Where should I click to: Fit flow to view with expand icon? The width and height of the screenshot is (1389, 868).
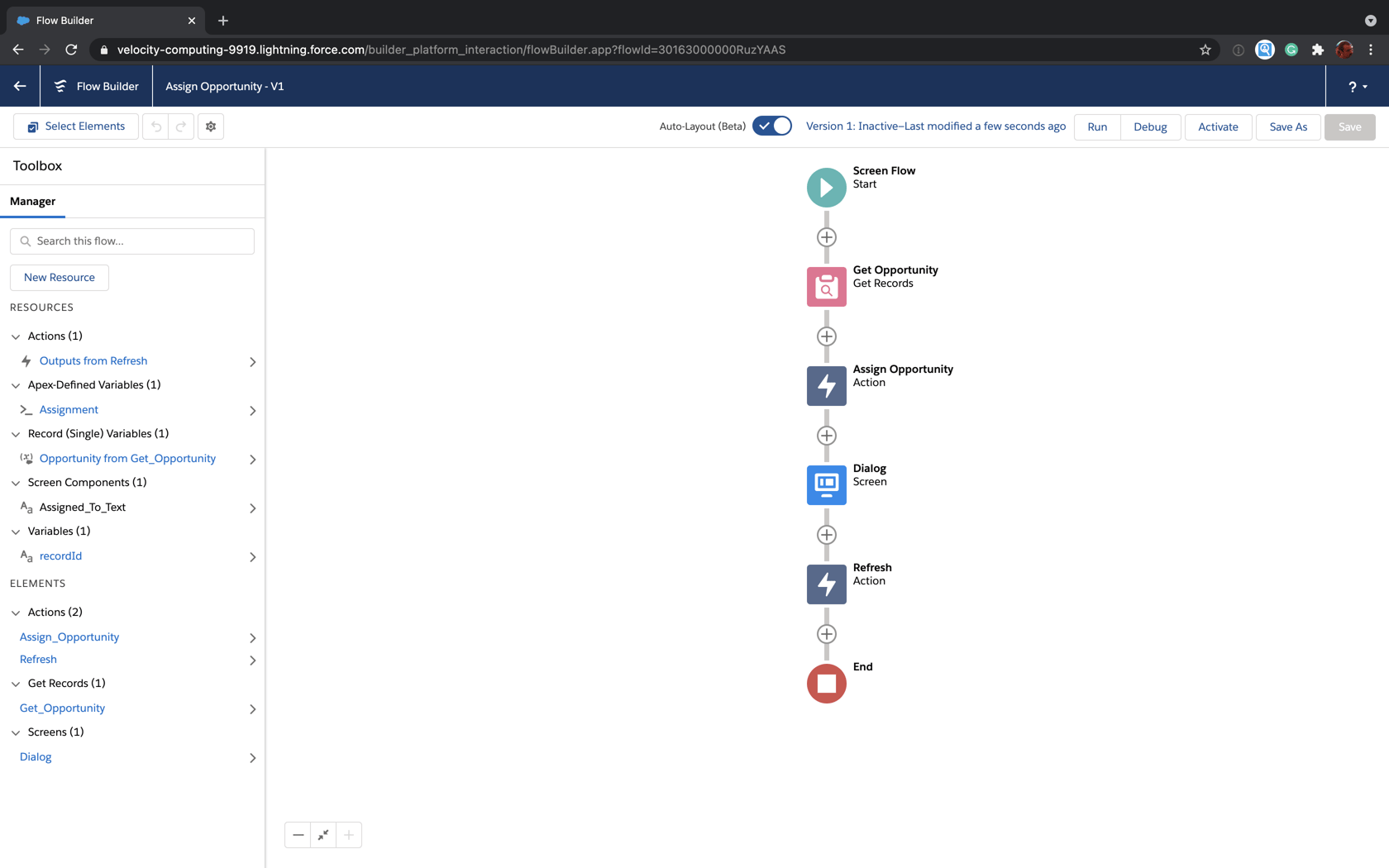323,835
